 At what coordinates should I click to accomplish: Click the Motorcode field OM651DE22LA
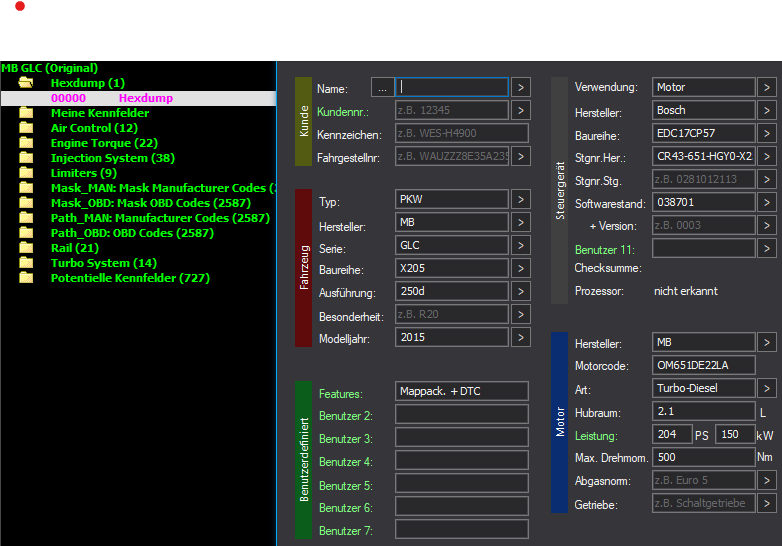704,365
